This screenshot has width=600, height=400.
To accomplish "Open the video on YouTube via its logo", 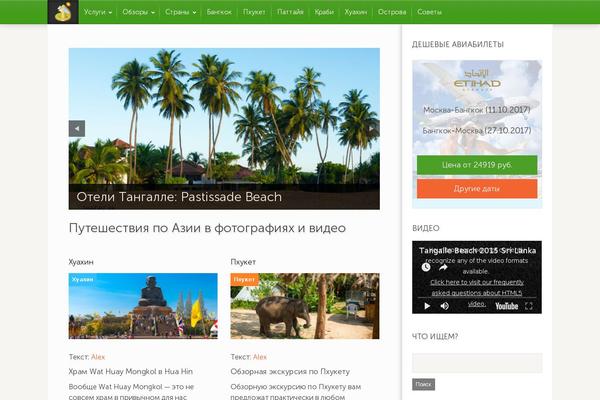I will pos(507,306).
